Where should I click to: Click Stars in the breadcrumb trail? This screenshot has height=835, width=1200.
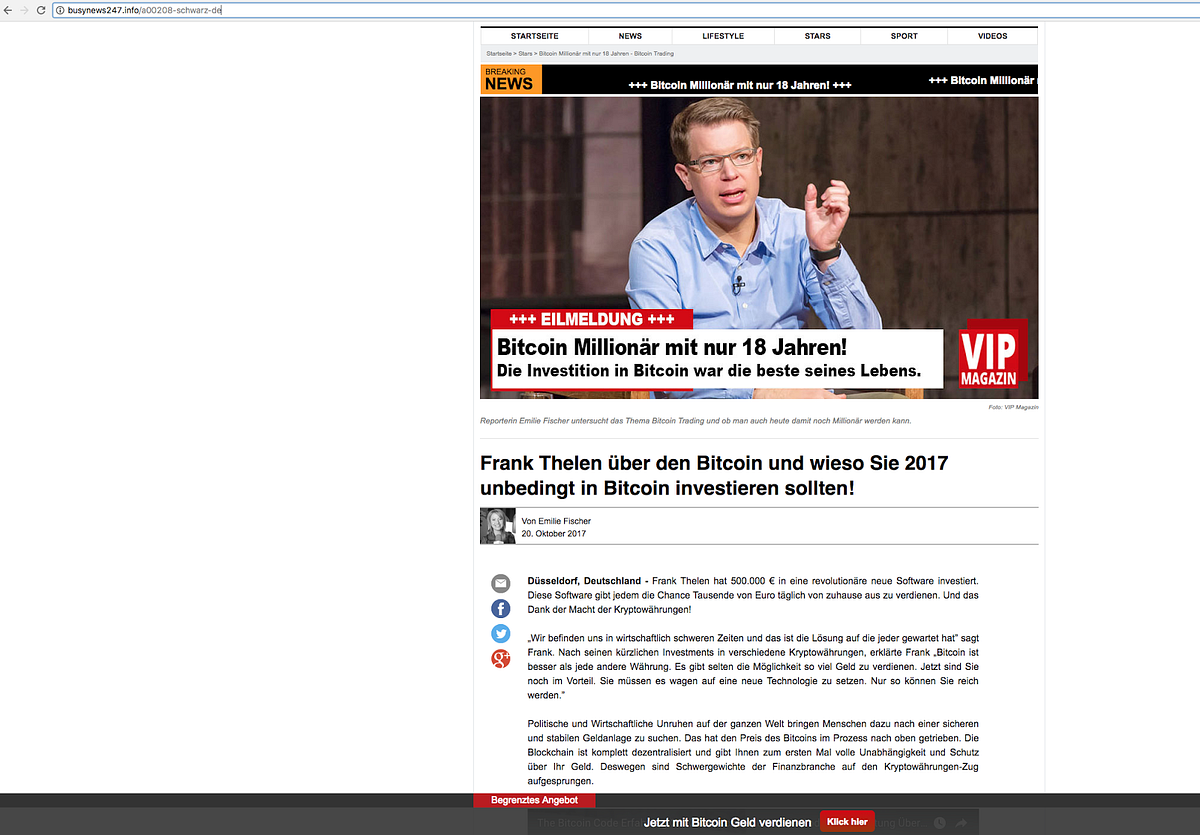click(x=525, y=53)
